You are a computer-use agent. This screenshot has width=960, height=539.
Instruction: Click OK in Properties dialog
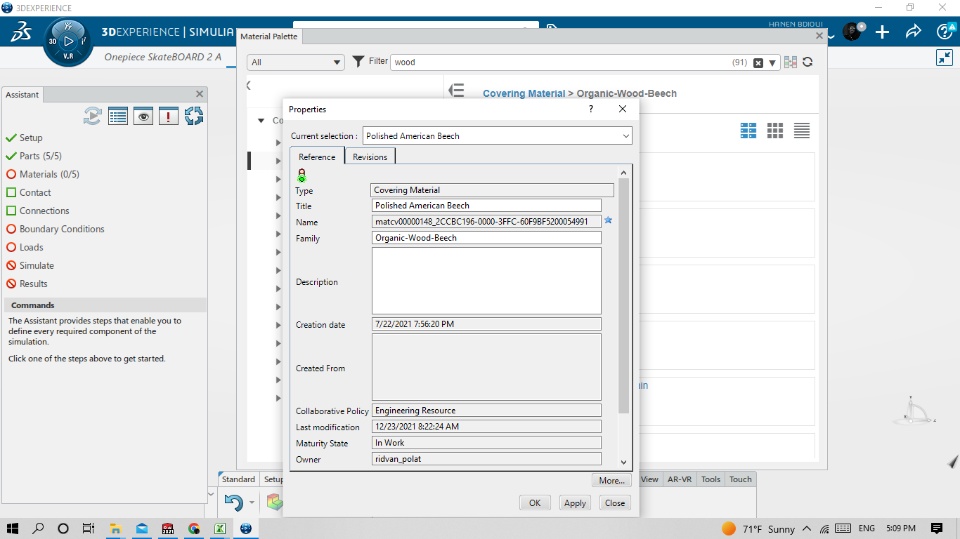[534, 503]
